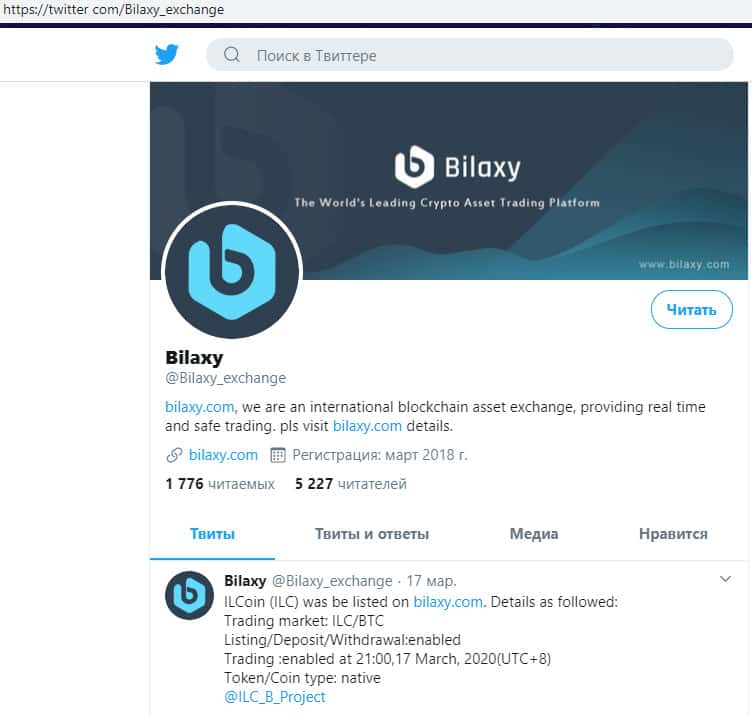Click the Twitter bird logo
Screen dimensions: 752x715
click(x=166, y=54)
